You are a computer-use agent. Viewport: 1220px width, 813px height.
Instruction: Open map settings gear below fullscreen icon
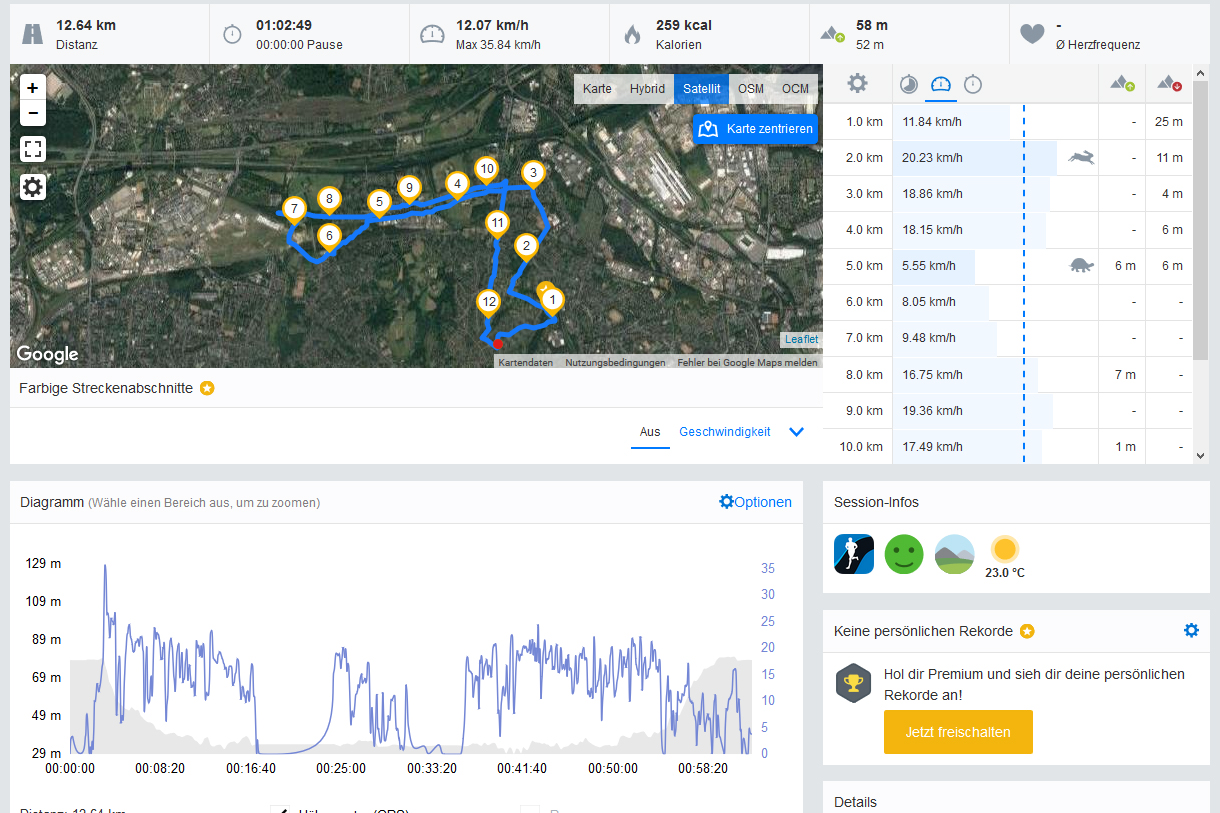[33, 187]
